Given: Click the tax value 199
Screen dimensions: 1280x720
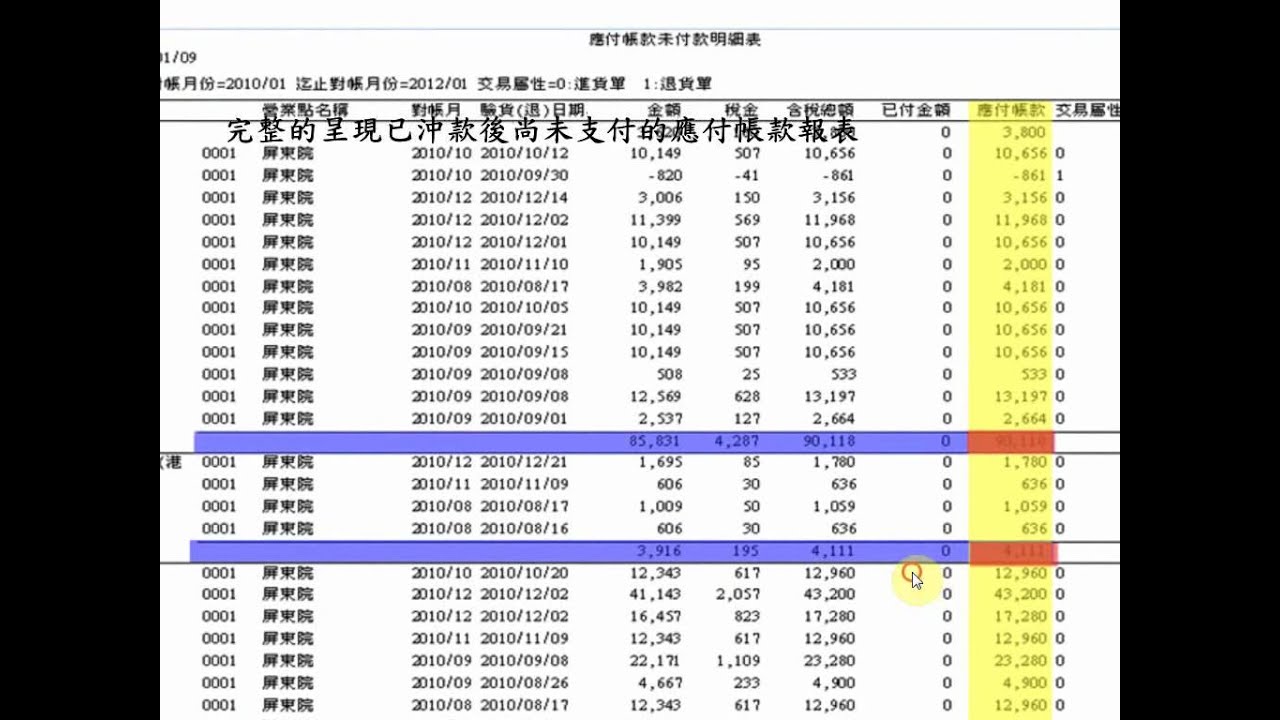Looking at the screenshot, I should coord(747,286).
